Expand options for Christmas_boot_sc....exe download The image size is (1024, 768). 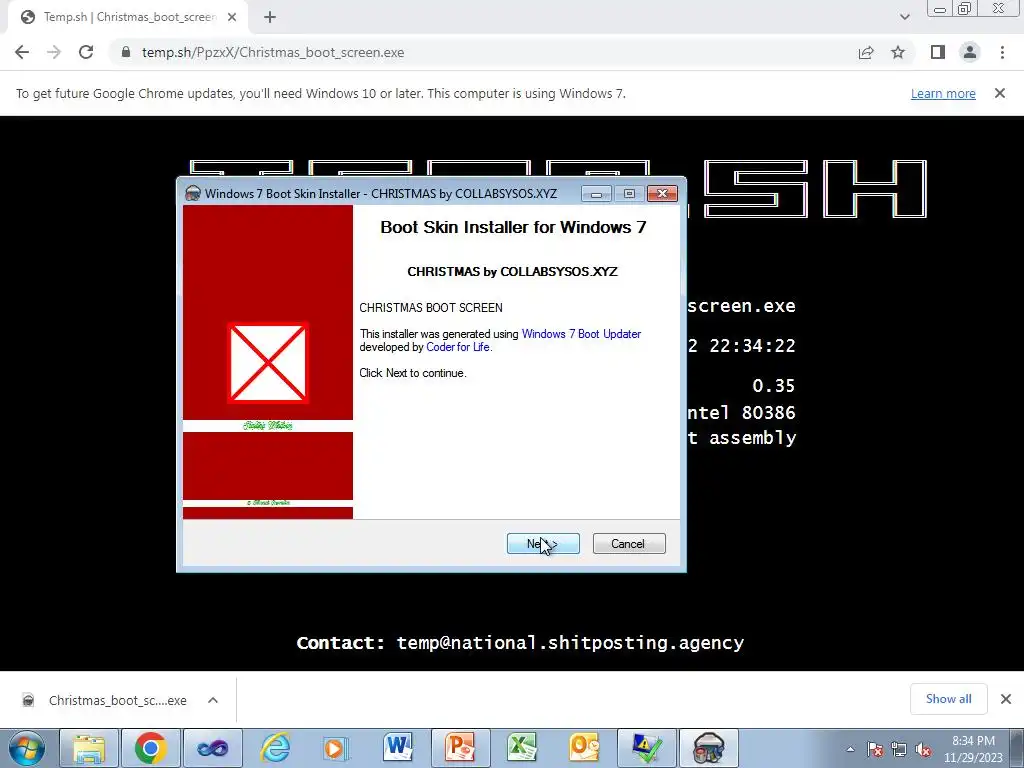tap(213, 700)
